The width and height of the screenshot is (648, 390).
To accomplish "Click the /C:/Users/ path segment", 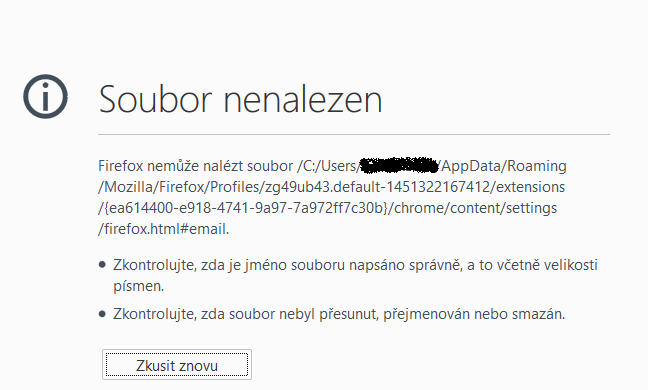I will pos(328,166).
